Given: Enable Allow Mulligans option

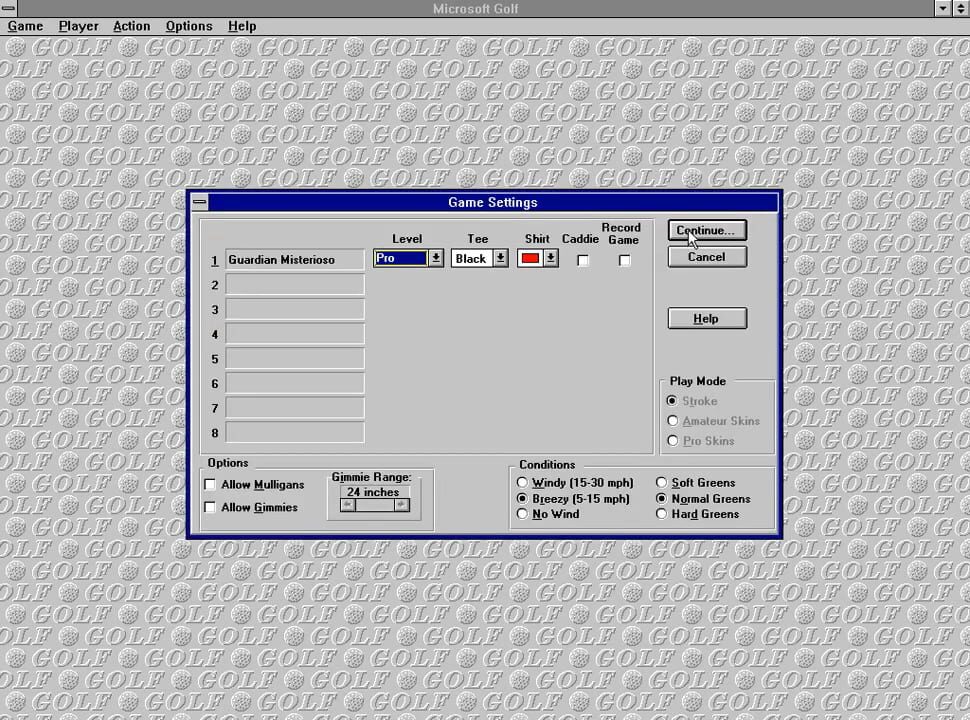Looking at the screenshot, I should 210,484.
